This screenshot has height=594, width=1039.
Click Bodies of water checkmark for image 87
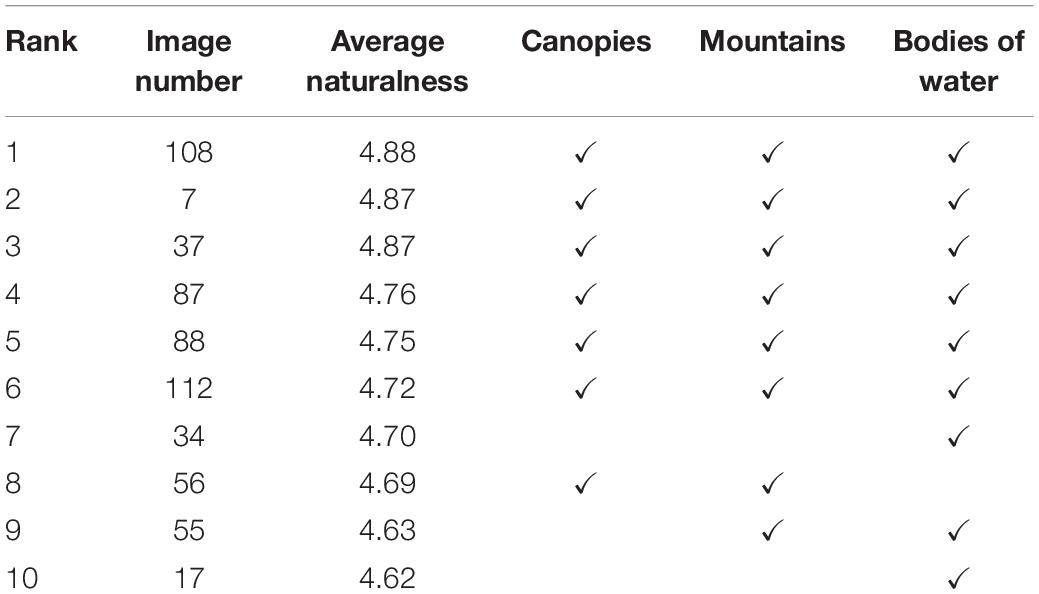[x=958, y=294]
